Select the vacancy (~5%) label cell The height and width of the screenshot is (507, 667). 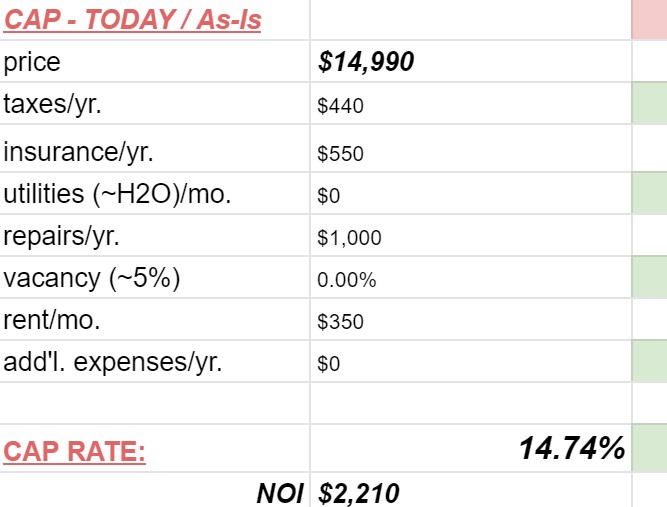pyautogui.click(x=154, y=277)
